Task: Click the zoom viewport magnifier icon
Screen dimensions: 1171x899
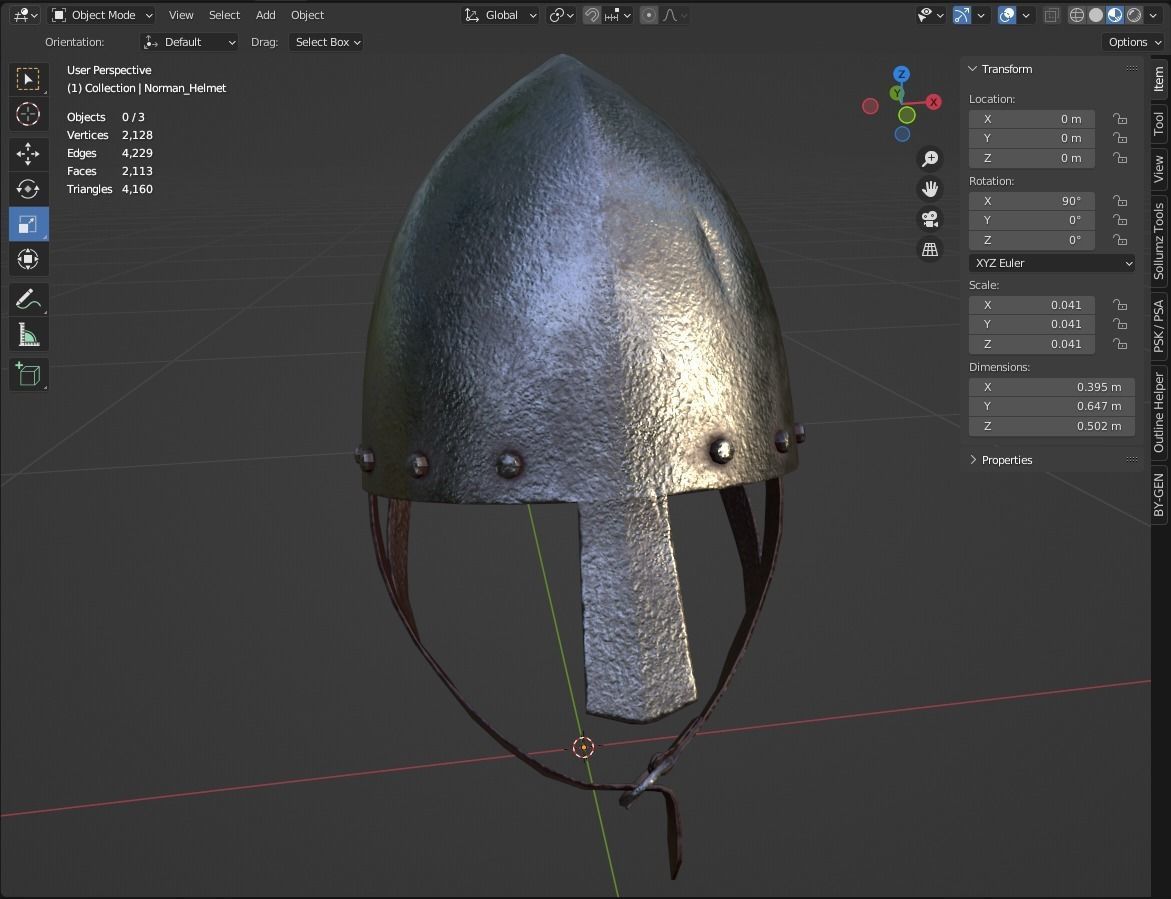Action: click(930, 158)
